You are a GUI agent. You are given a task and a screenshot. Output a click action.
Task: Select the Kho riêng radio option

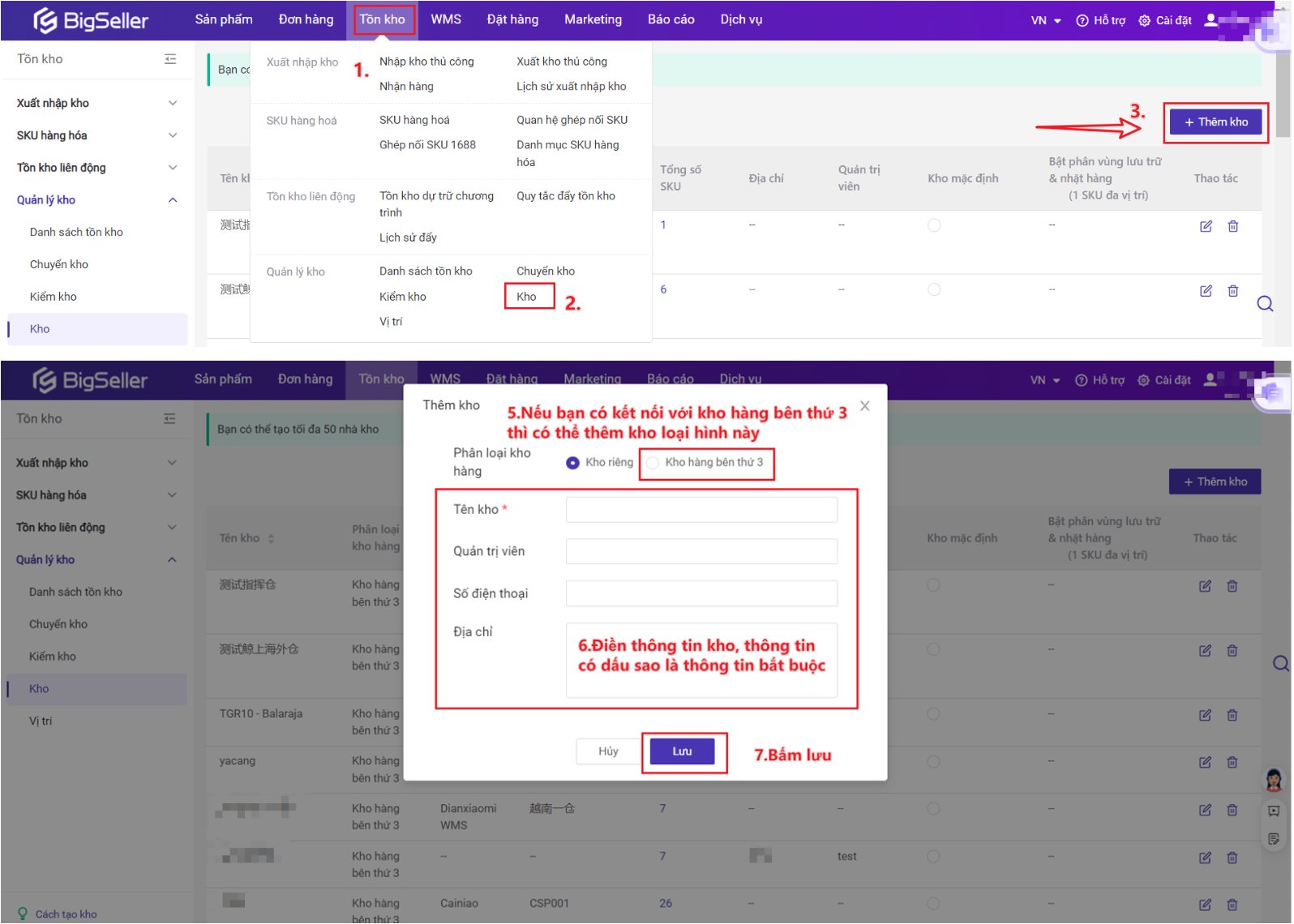point(572,463)
